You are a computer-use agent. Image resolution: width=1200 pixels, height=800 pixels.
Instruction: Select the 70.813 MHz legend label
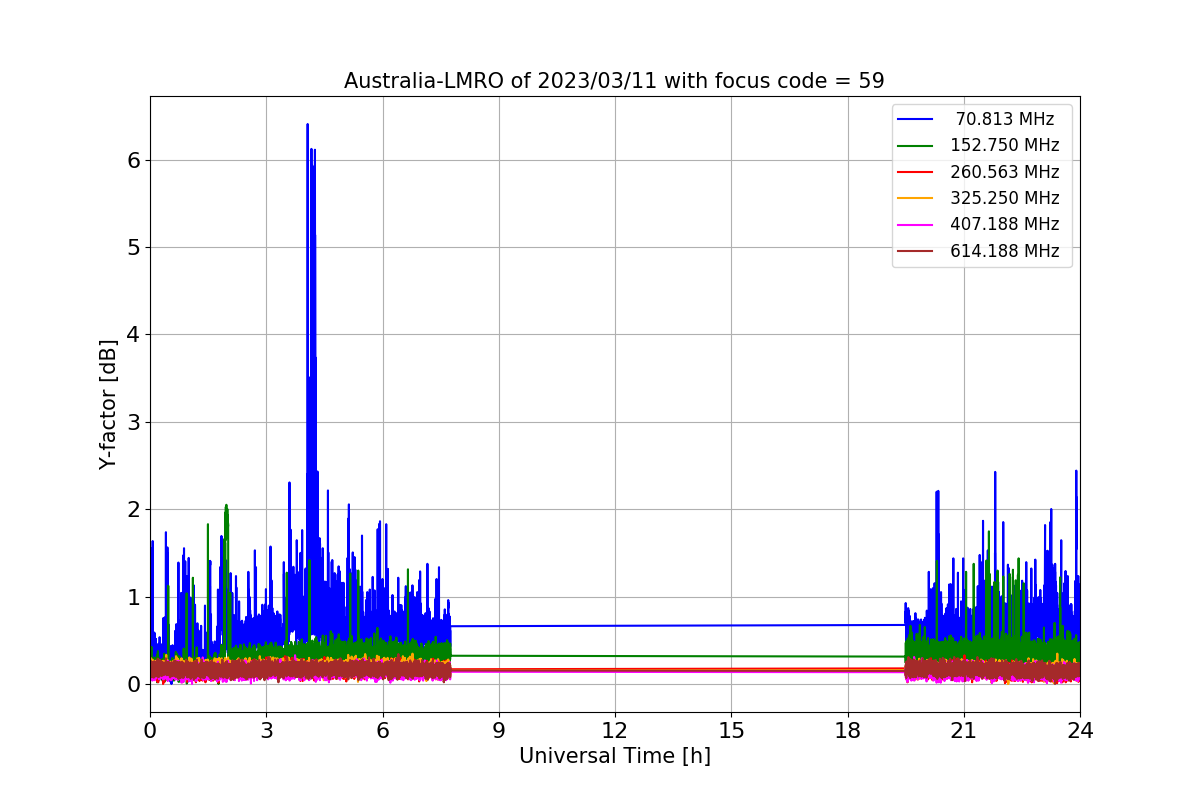(1004, 119)
